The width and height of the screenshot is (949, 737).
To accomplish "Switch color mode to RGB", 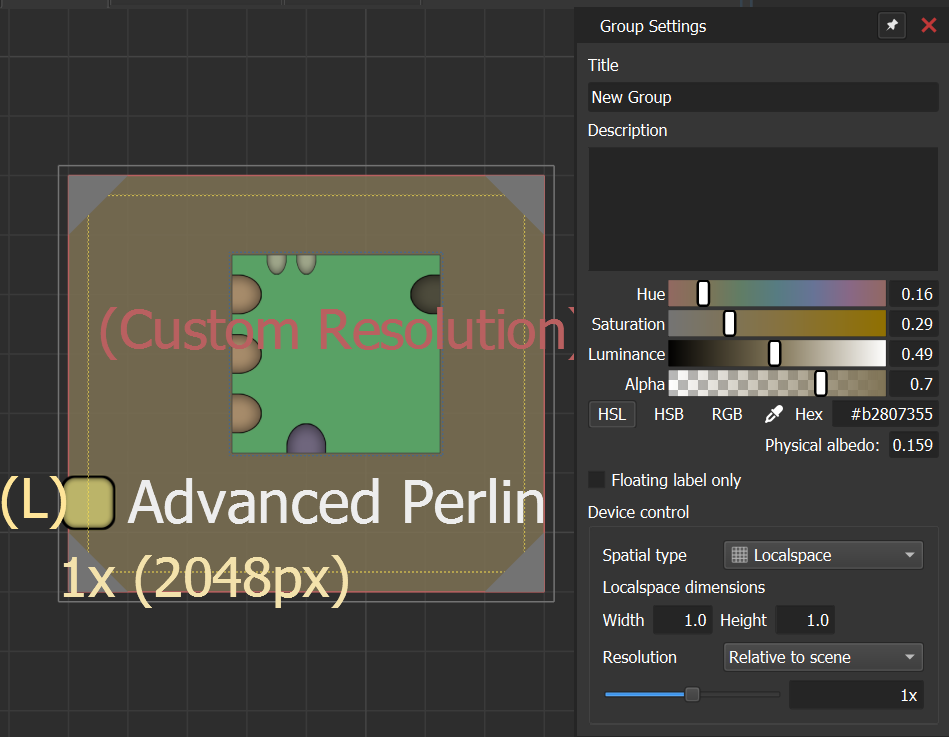I will coord(727,414).
